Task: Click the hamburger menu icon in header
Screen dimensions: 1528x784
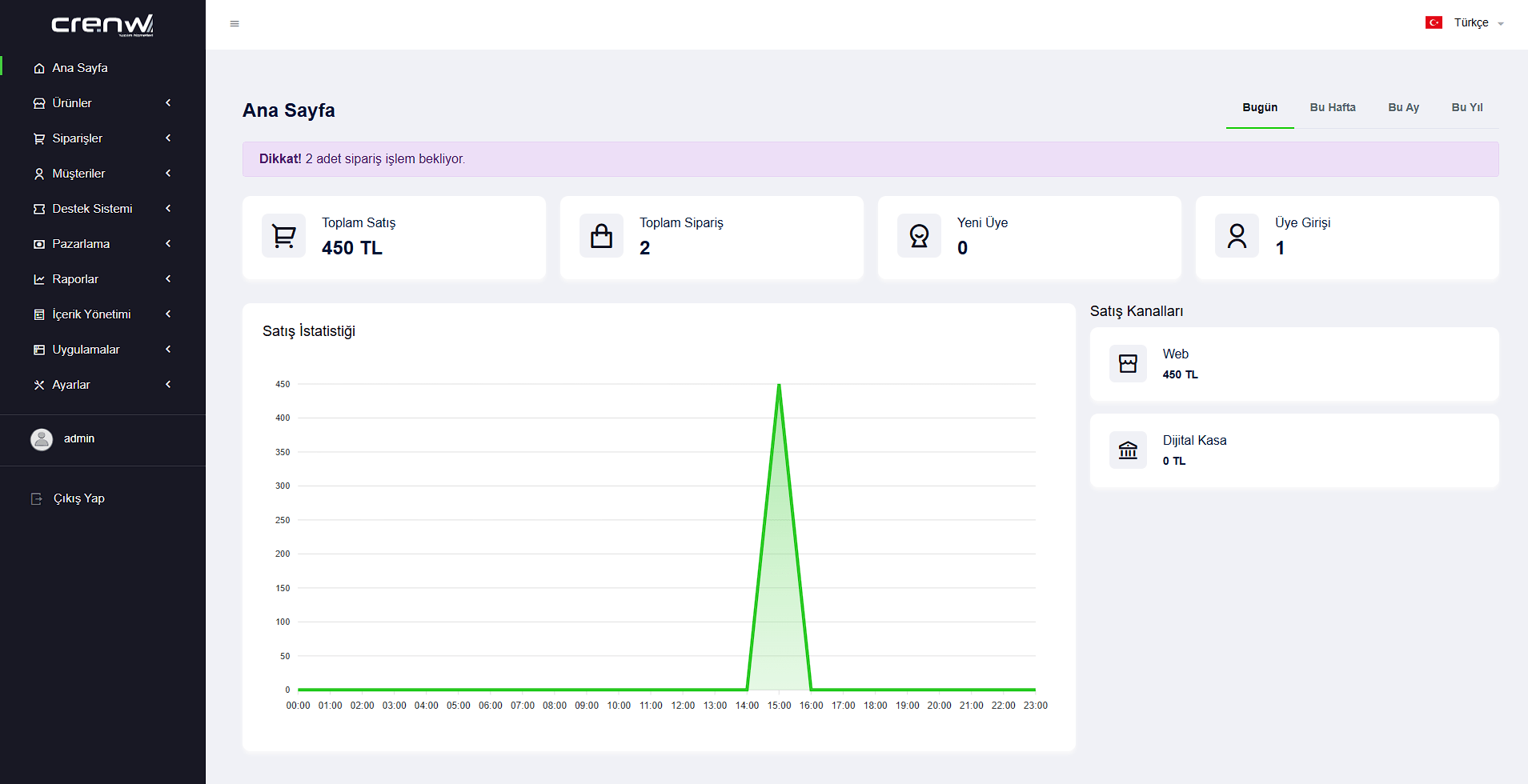Action: [x=235, y=24]
